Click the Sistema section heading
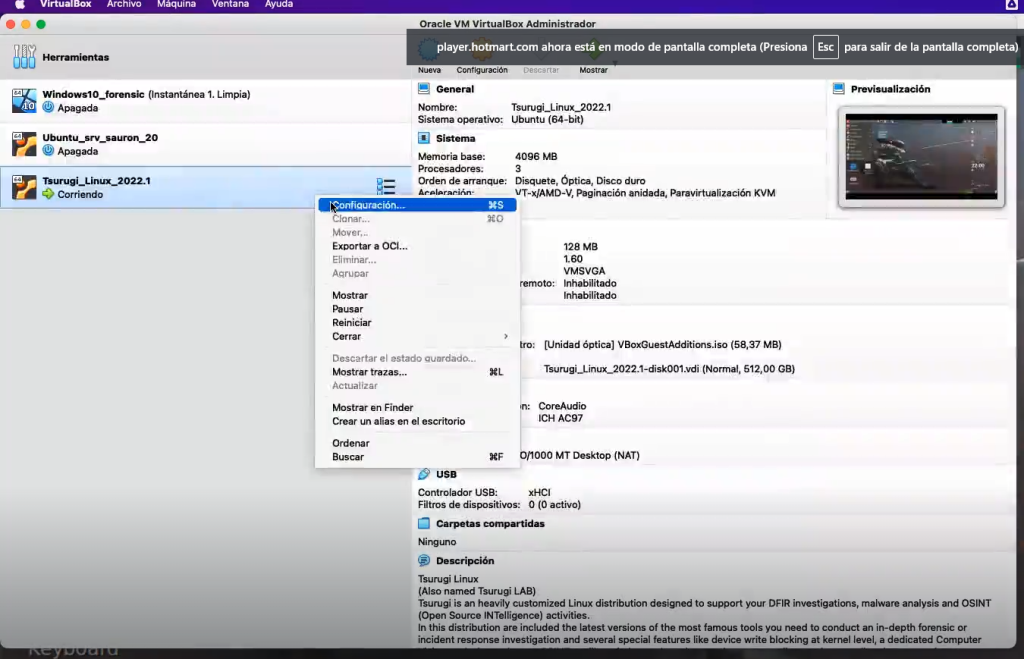The height and width of the screenshot is (659, 1024). coord(456,138)
